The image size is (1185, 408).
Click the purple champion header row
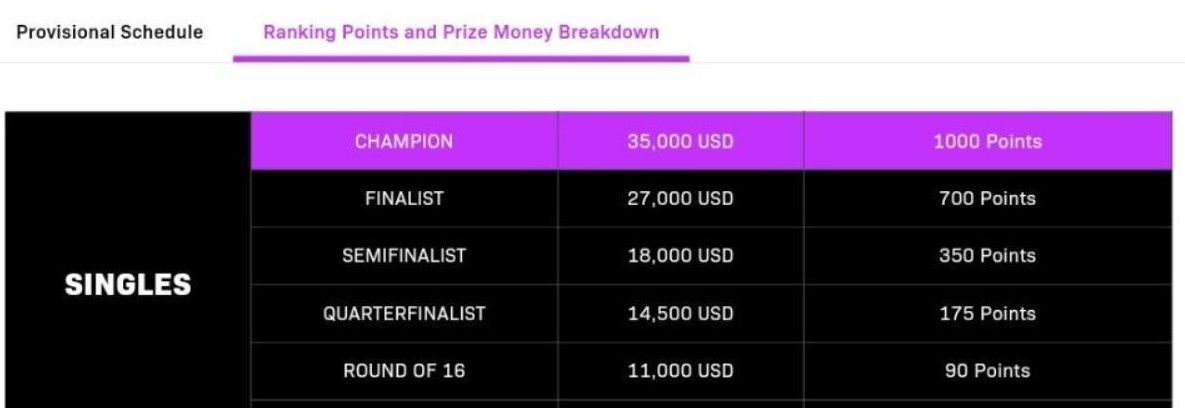click(x=711, y=141)
